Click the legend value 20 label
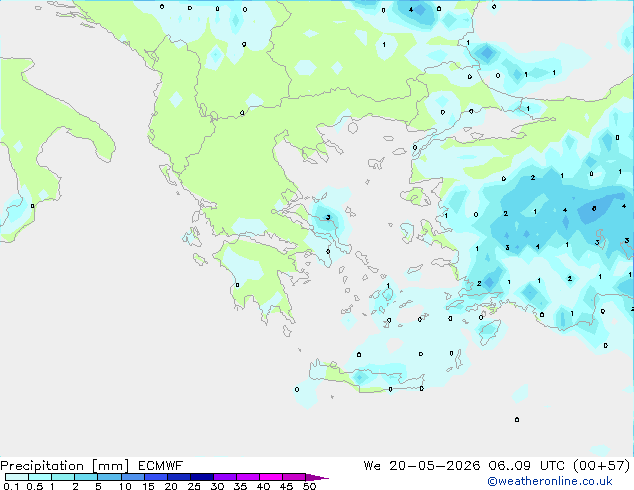634x490 pixels. 171,486
